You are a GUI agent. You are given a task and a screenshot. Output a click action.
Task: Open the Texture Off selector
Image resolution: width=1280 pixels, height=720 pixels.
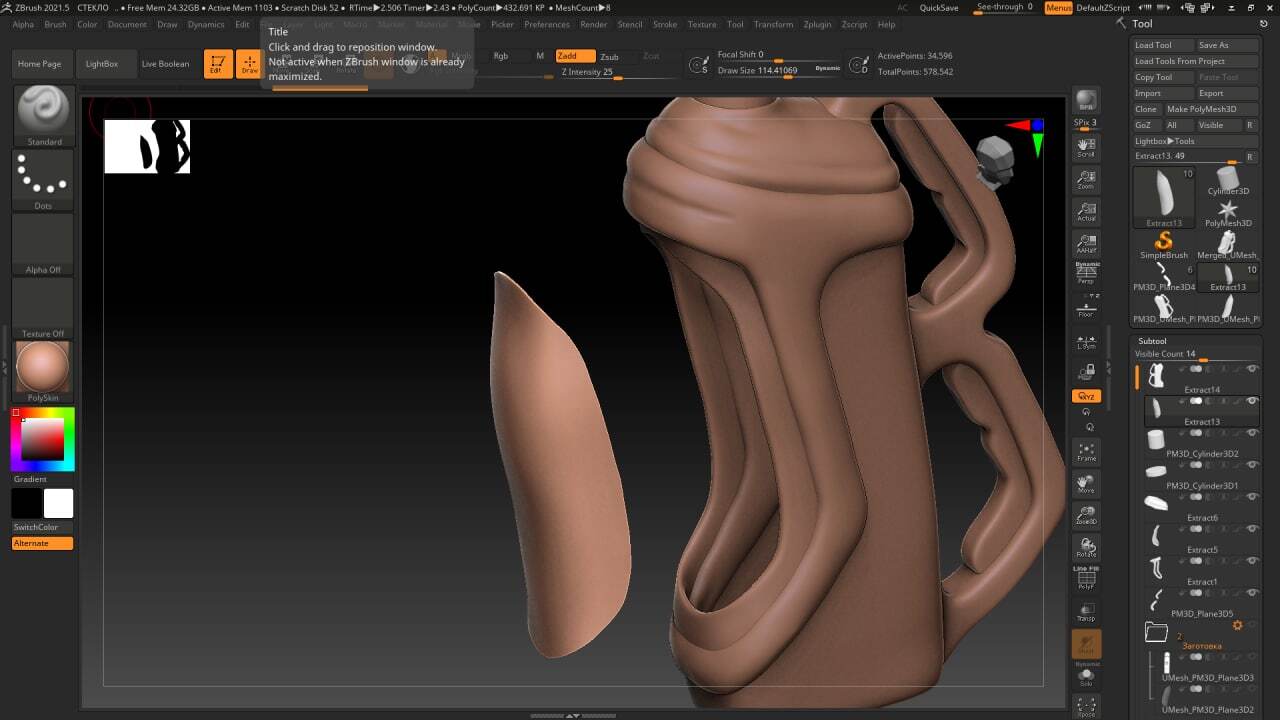43,308
